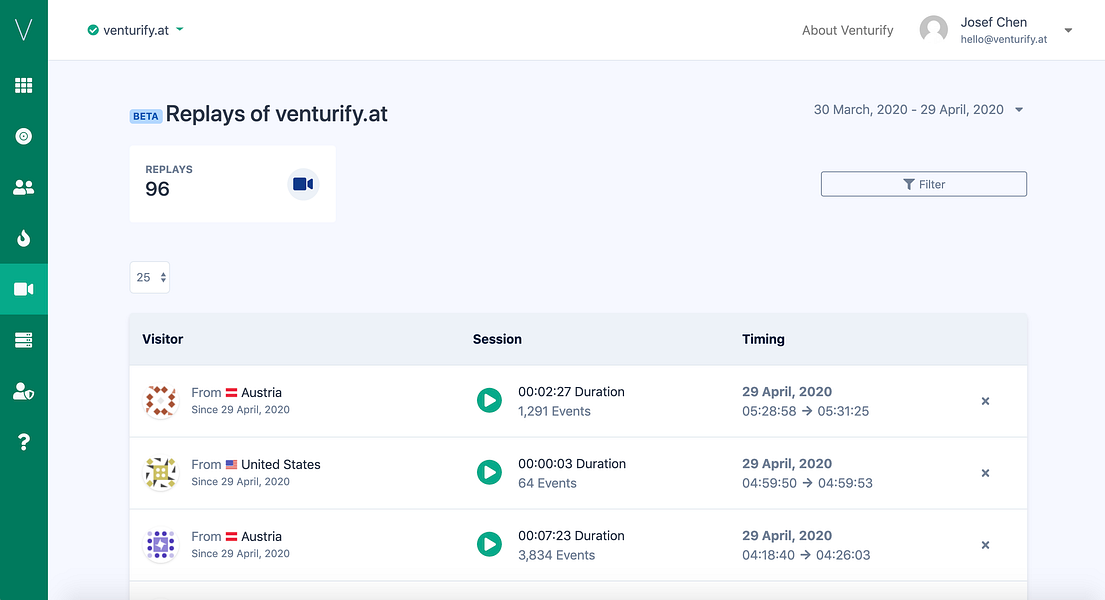1105x600 pixels.
Task: Play the 00:00:03 duration replay
Action: pos(489,472)
